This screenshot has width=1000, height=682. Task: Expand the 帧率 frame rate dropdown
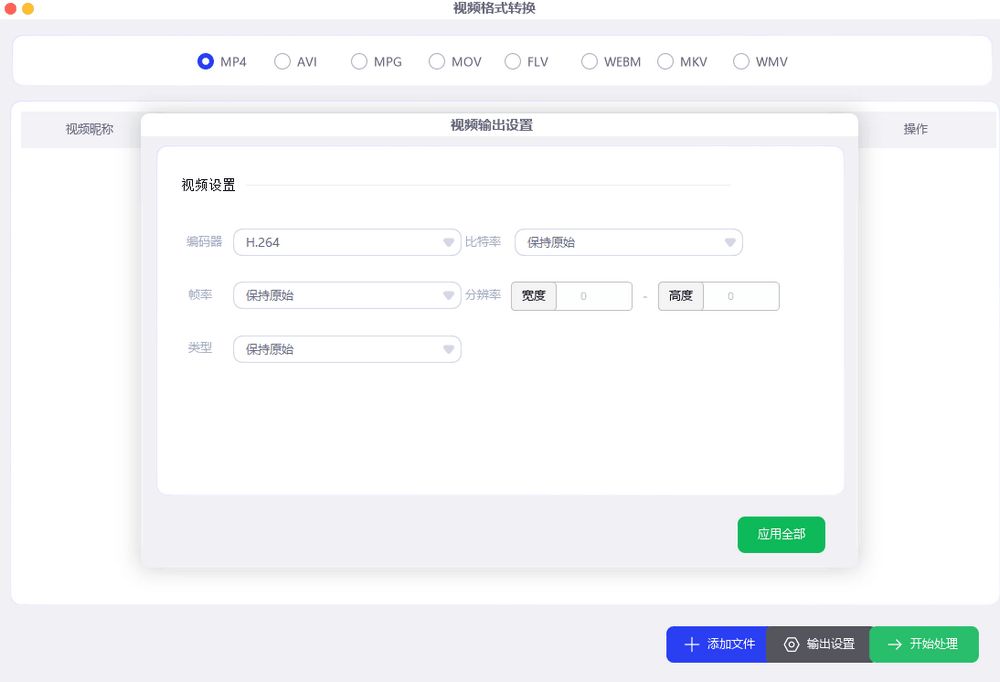347,296
